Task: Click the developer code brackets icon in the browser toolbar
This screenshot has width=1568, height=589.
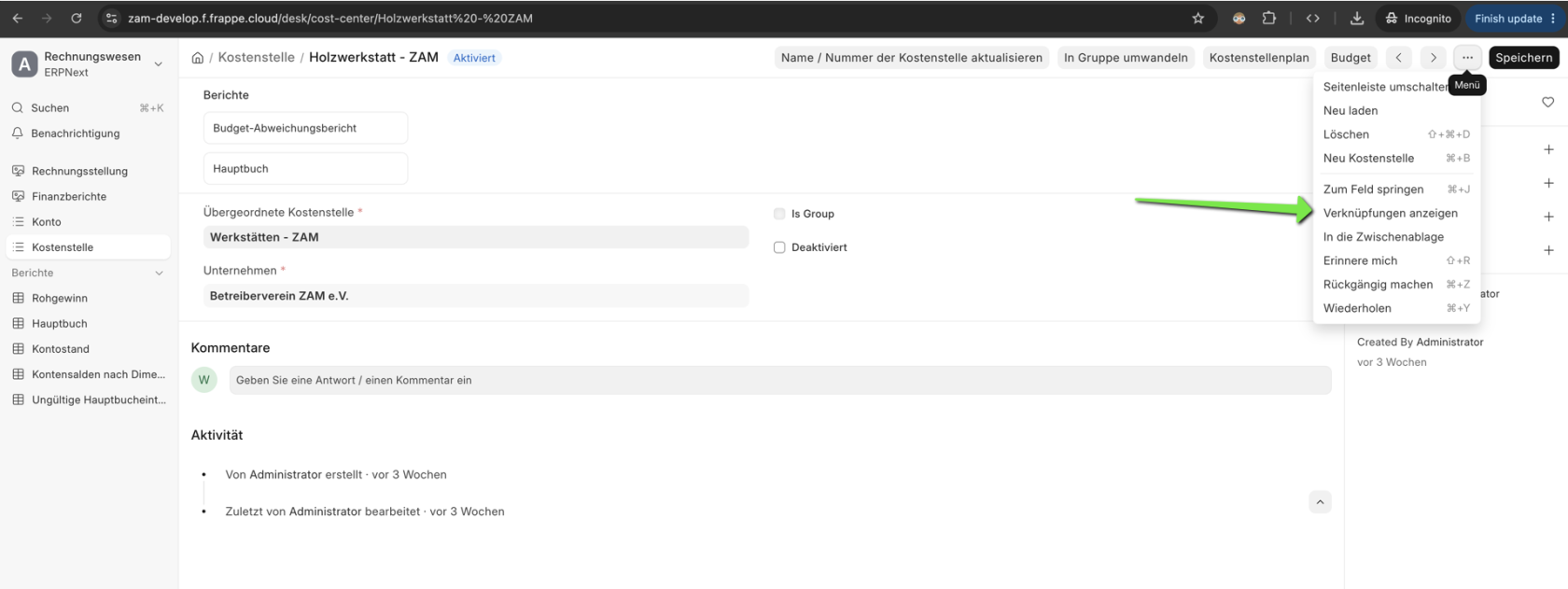Action: coord(1312,18)
